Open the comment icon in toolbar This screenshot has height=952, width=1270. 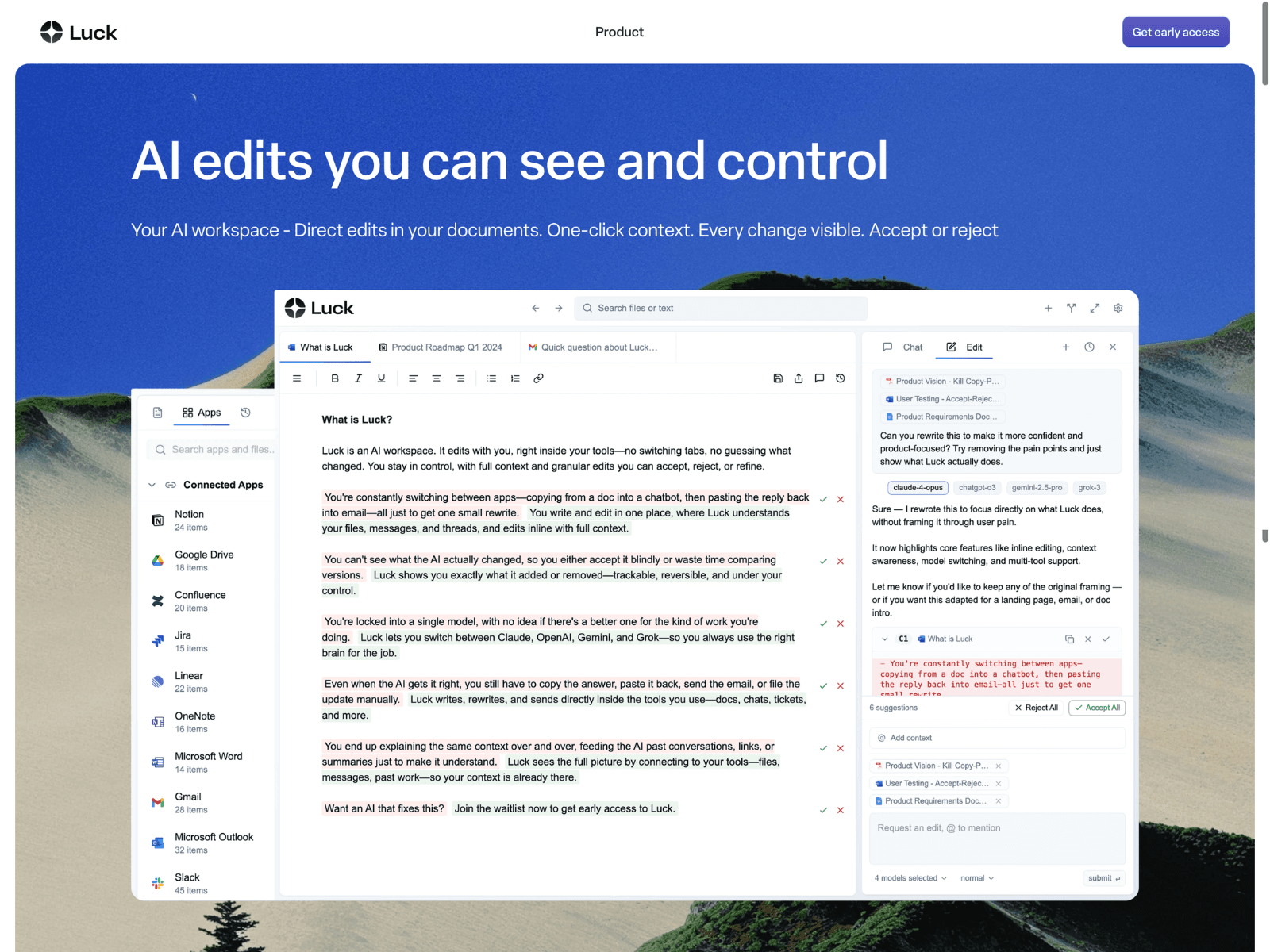pyautogui.click(x=819, y=378)
